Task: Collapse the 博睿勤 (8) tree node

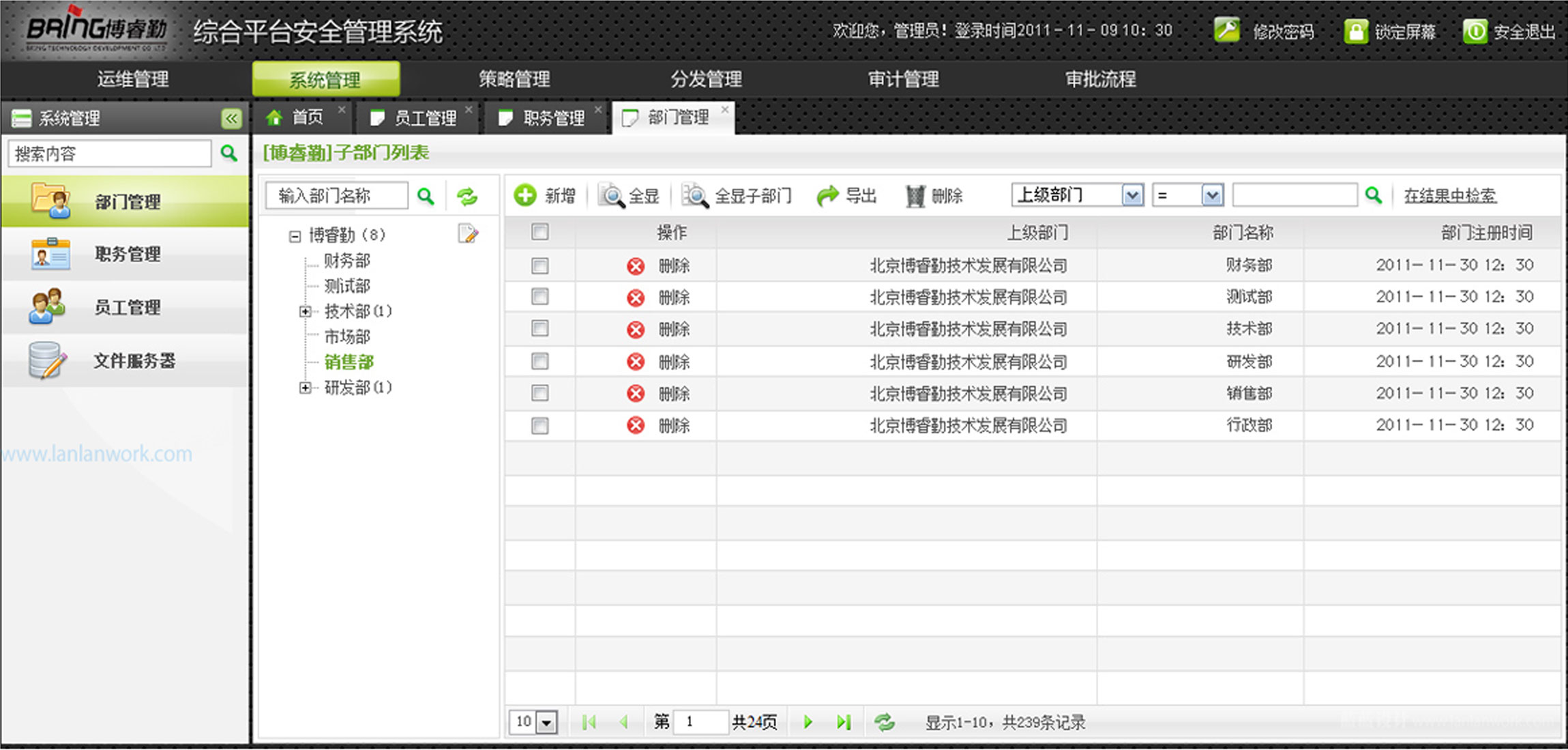Action: click(x=295, y=236)
